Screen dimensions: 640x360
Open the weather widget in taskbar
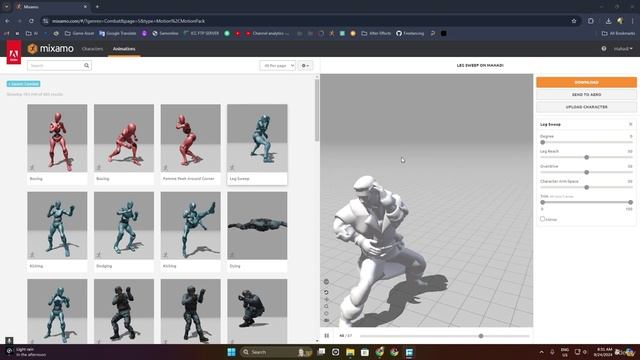click(x=27, y=352)
